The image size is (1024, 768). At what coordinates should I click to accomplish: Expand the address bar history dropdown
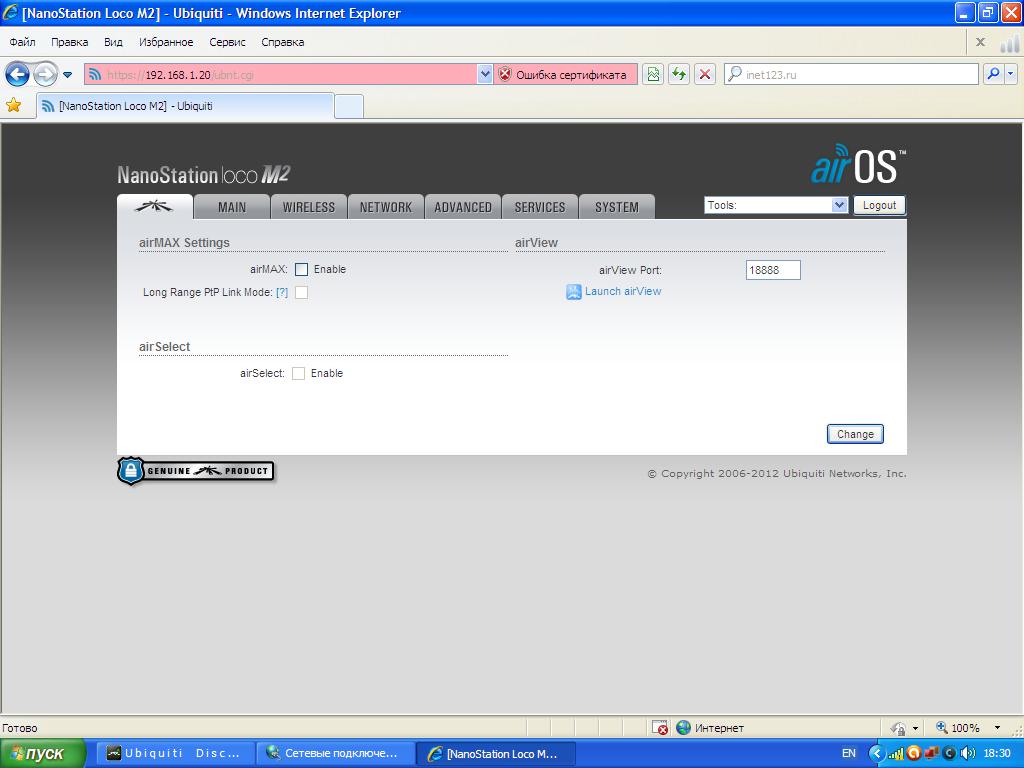click(x=485, y=74)
